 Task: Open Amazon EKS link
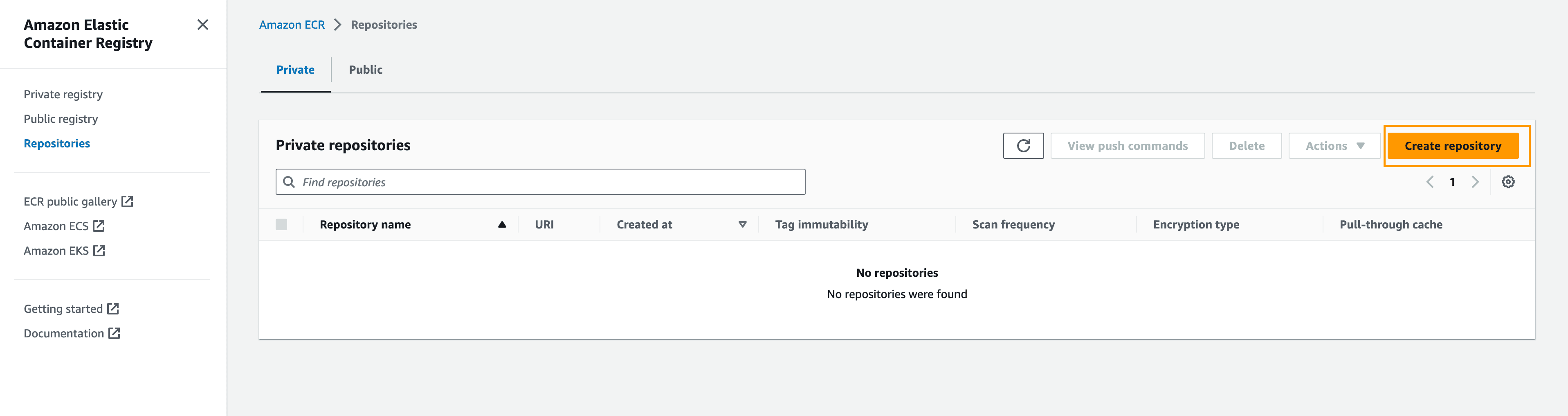click(x=56, y=250)
